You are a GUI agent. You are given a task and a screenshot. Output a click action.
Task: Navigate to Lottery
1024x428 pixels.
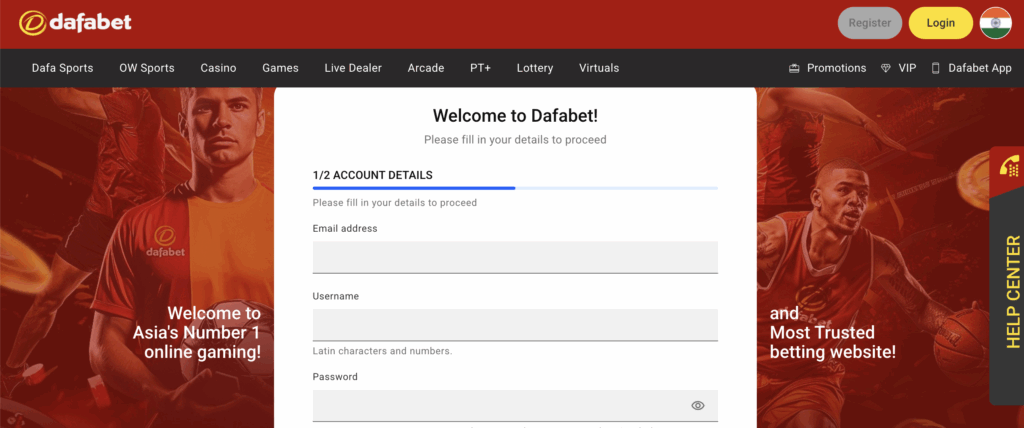535,68
